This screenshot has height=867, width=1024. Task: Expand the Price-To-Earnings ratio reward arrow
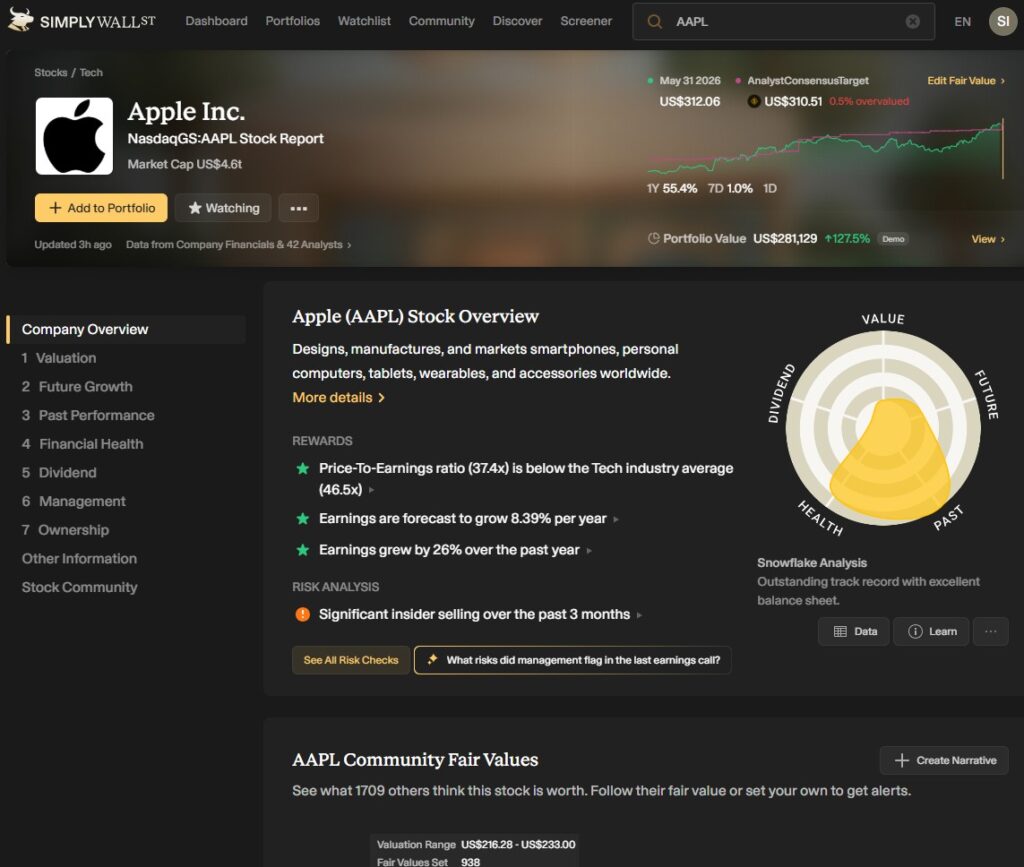coord(372,490)
